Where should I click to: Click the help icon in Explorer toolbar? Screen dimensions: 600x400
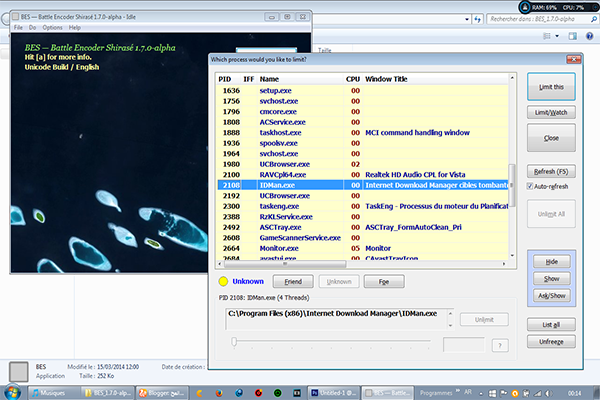click(x=590, y=36)
